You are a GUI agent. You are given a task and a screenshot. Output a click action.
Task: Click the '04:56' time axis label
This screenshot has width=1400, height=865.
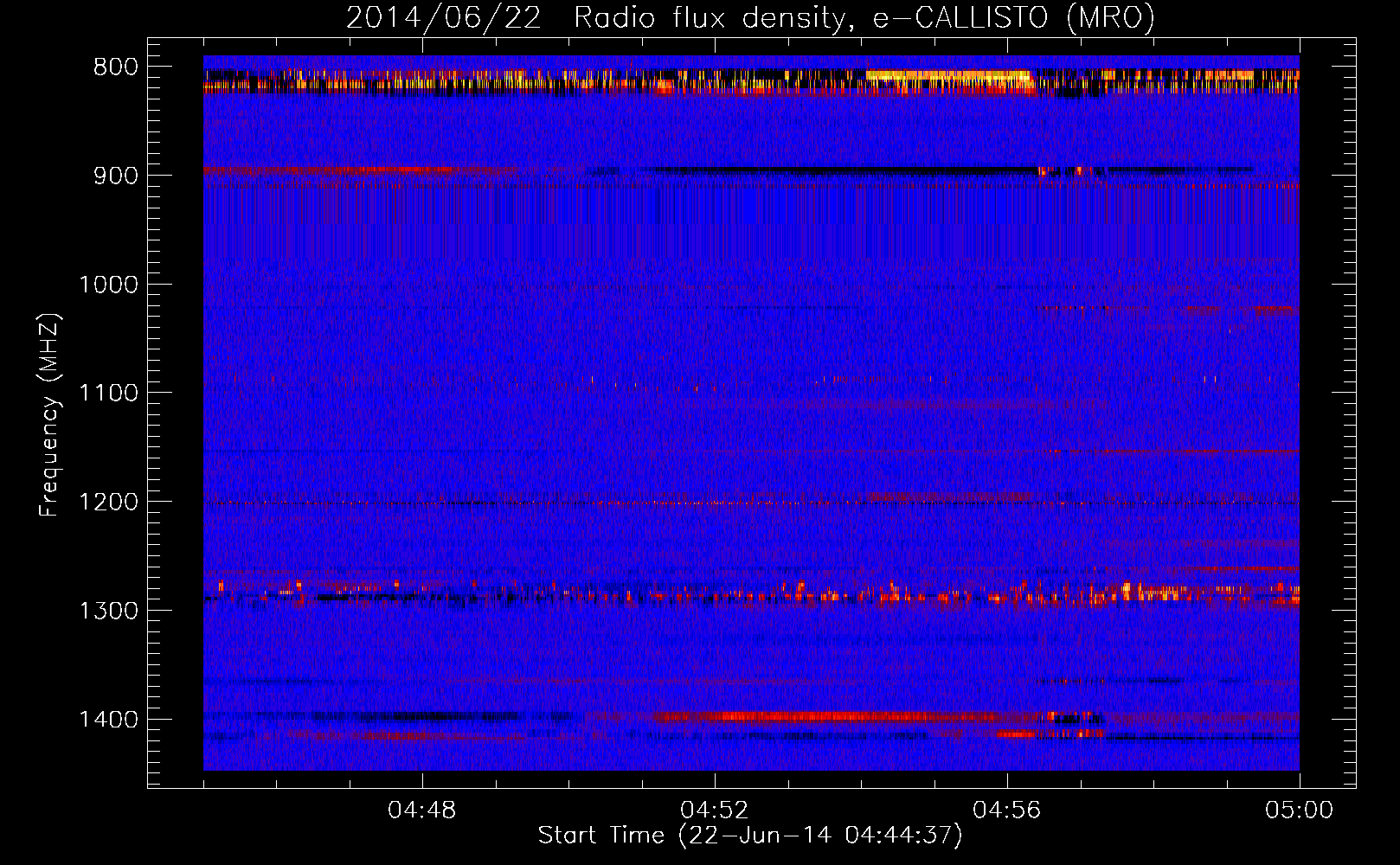pyautogui.click(x=1007, y=811)
